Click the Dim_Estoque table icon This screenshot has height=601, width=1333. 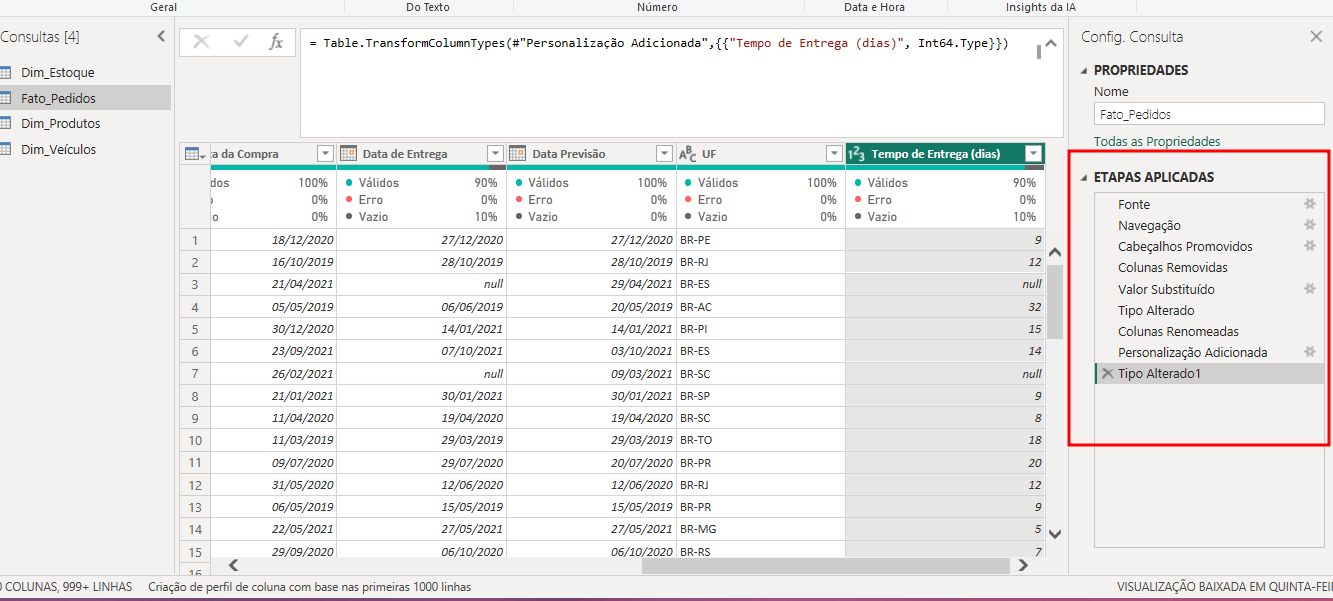5,73
